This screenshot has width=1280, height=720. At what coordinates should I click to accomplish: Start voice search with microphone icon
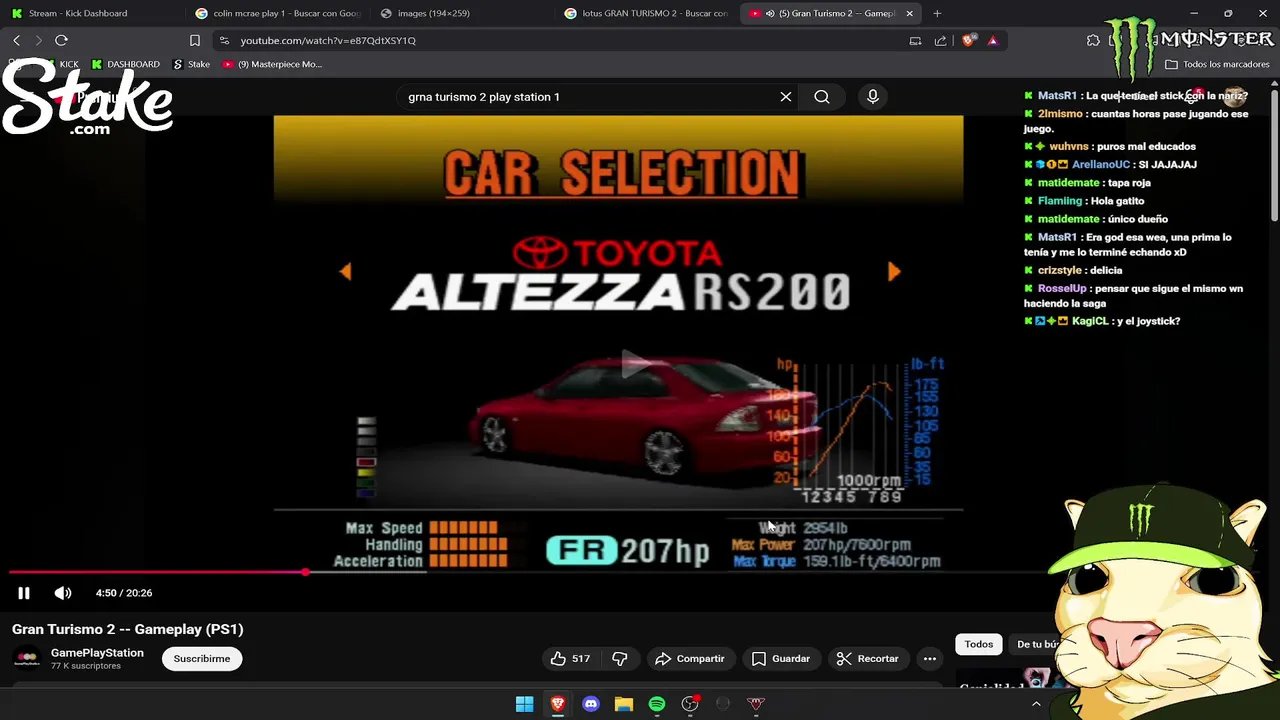pos(873,97)
